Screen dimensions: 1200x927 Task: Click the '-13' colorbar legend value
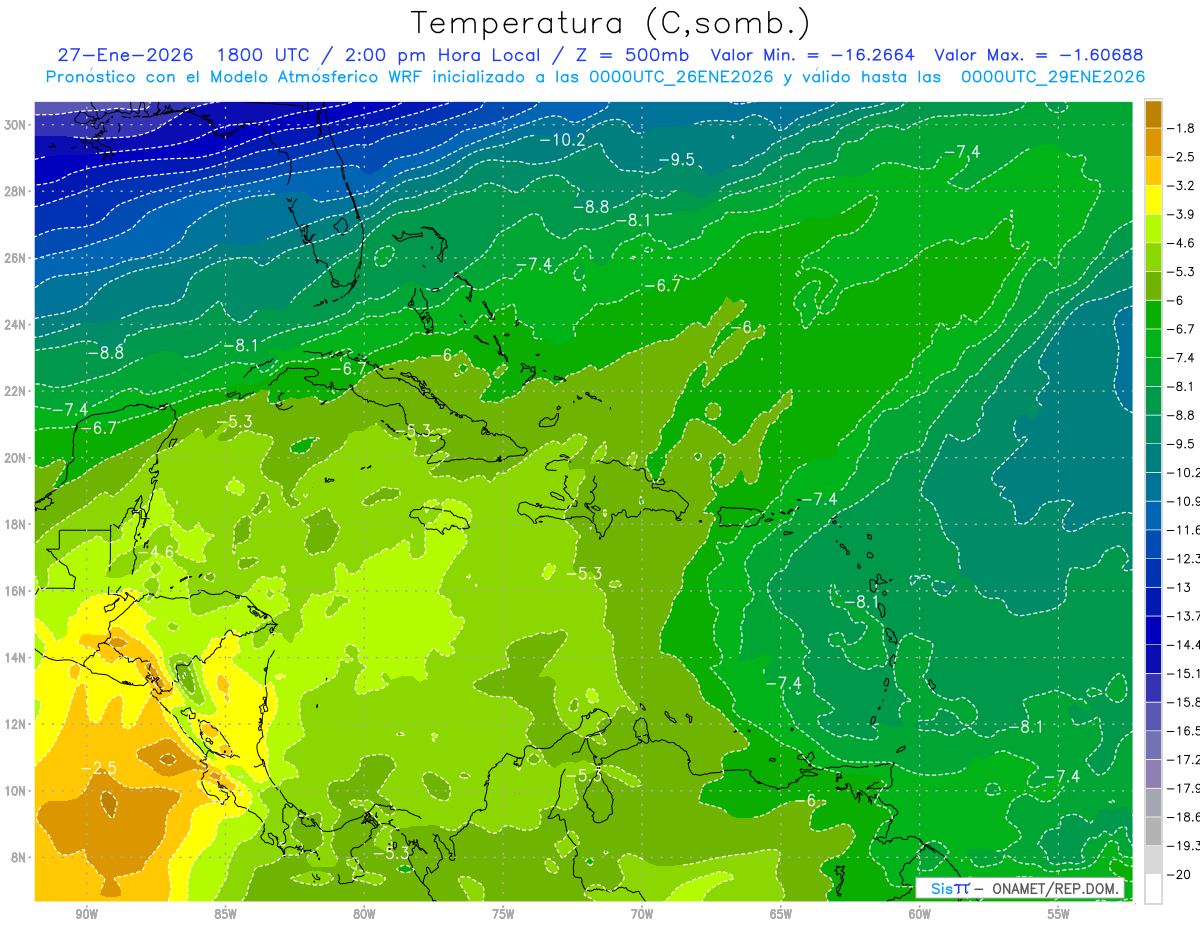coord(1180,587)
